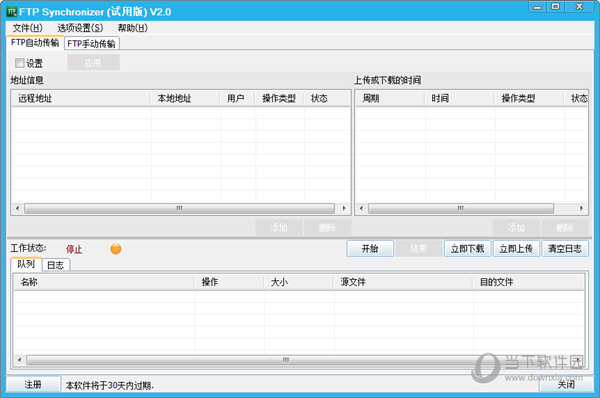Click the 关闭 button at bottom
The width and height of the screenshot is (600, 398).
[566, 384]
